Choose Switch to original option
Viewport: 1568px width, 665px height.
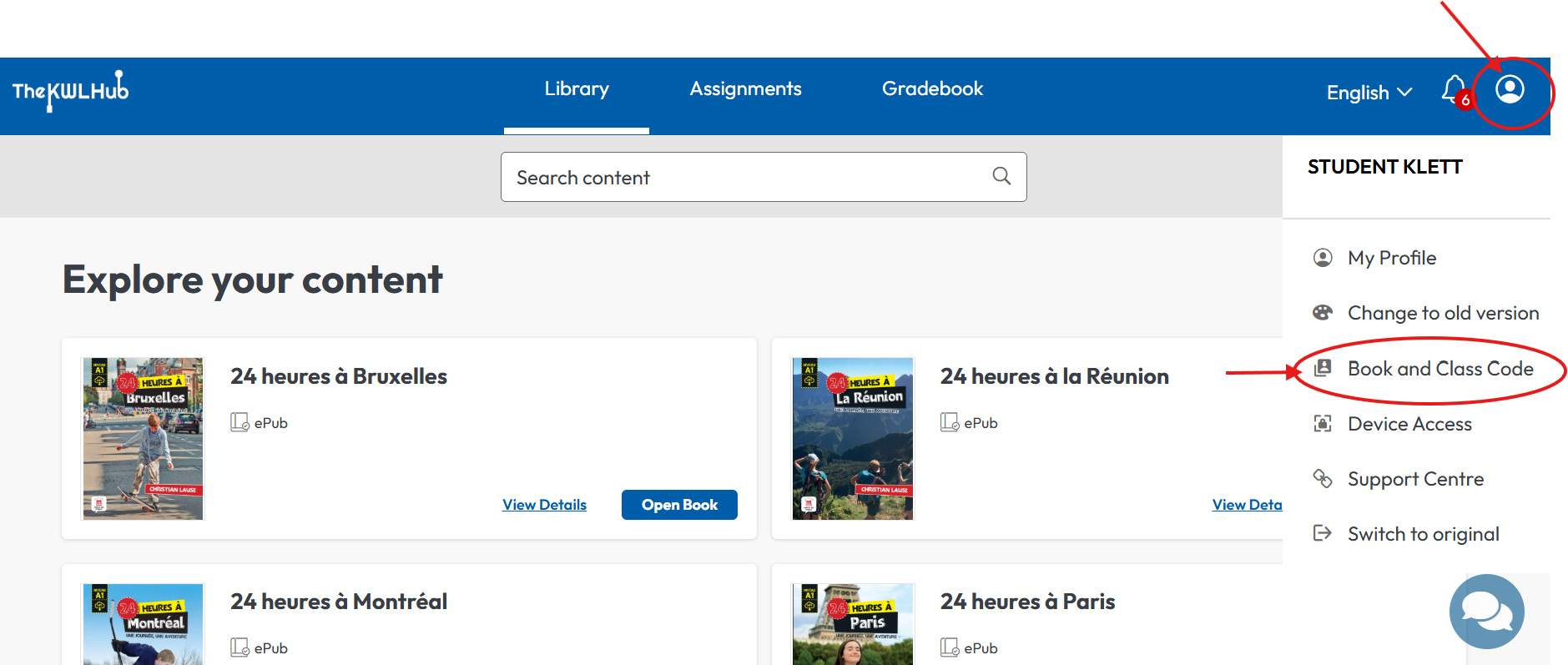1423,534
